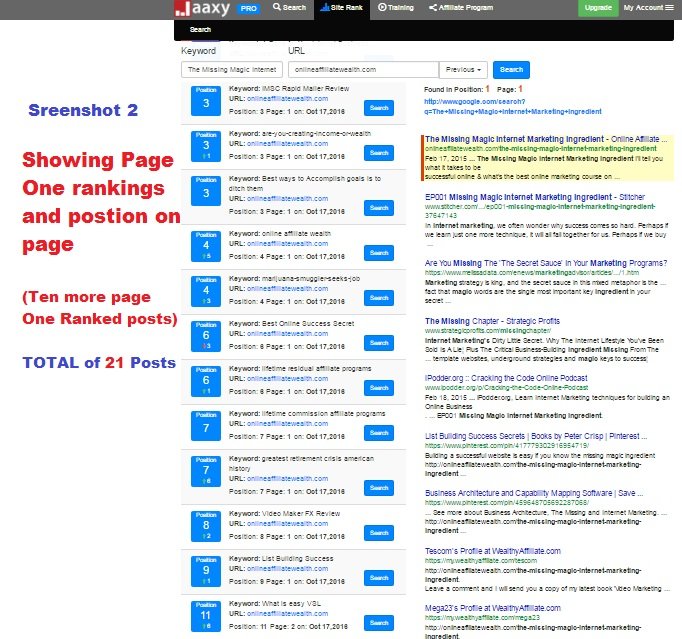
Task: Open the Search menu in top navigation
Action: click(x=289, y=7)
